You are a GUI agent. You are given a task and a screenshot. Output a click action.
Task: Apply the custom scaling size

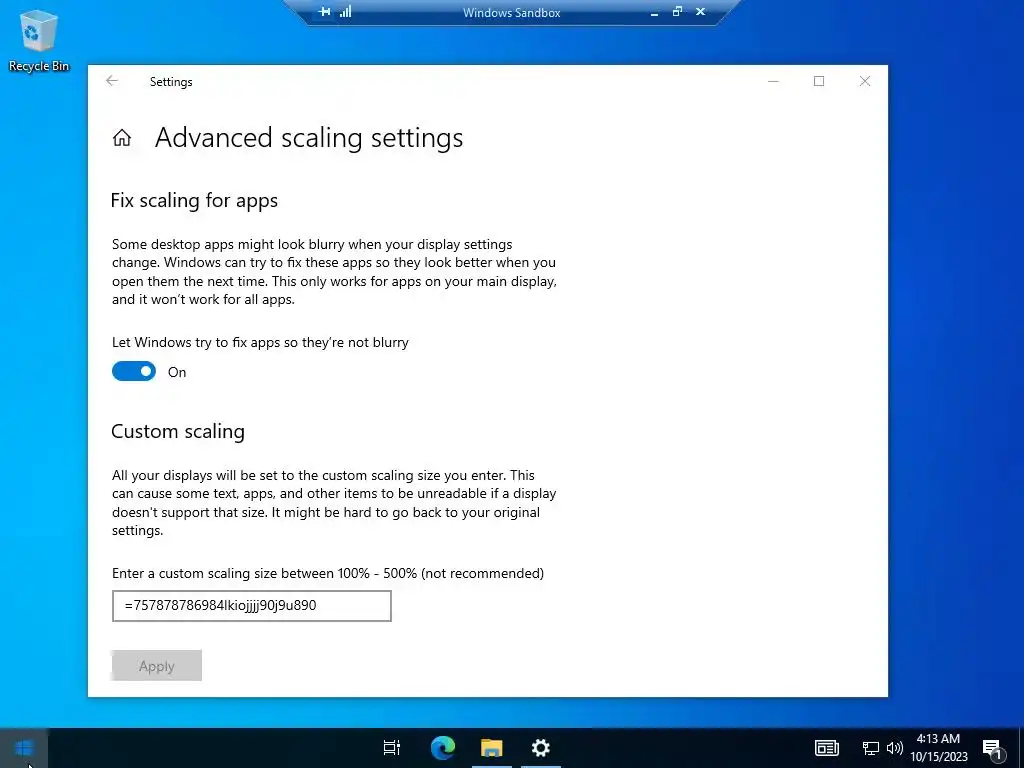tap(157, 665)
